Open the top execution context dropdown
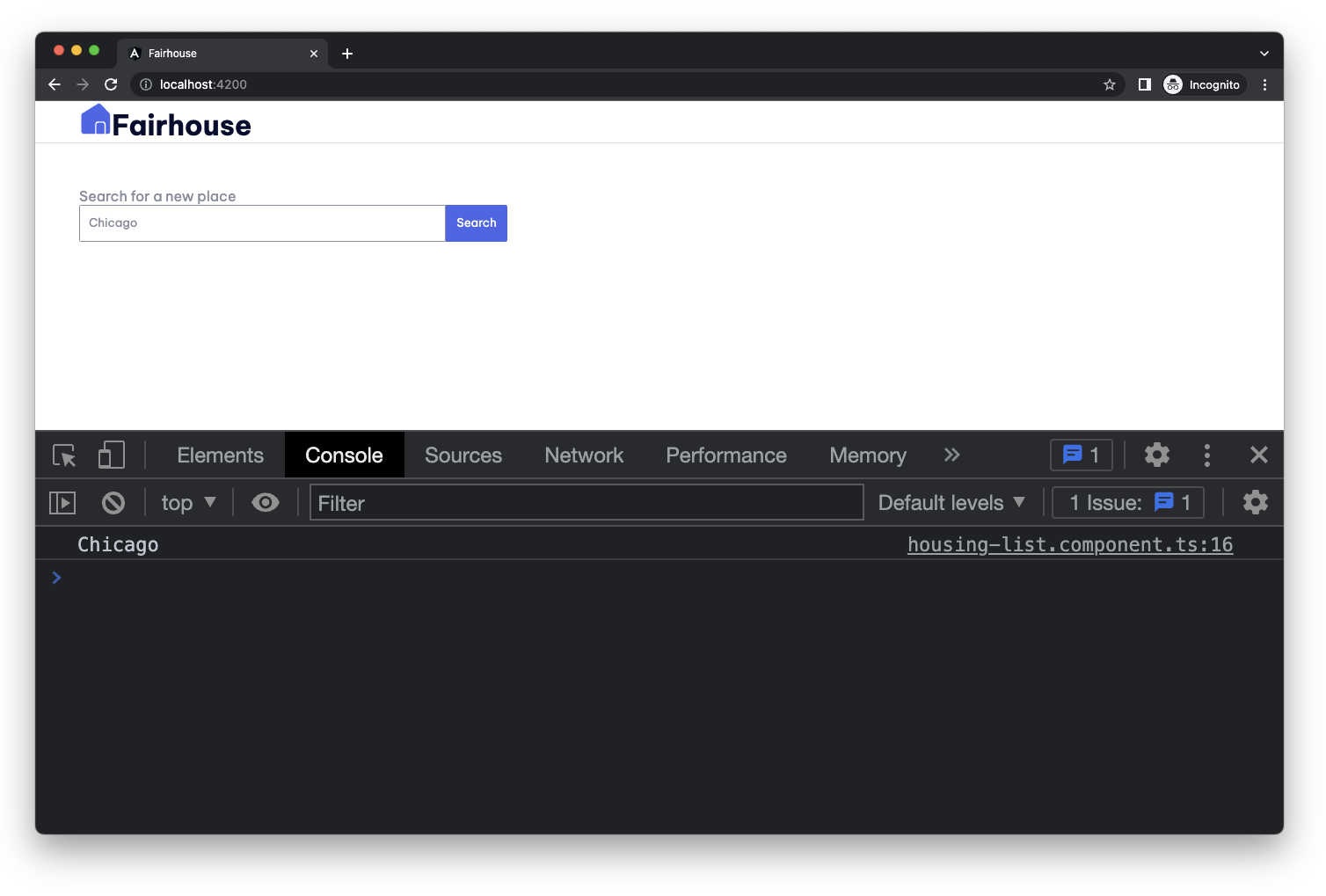This screenshot has height=896, width=1326. click(x=187, y=502)
